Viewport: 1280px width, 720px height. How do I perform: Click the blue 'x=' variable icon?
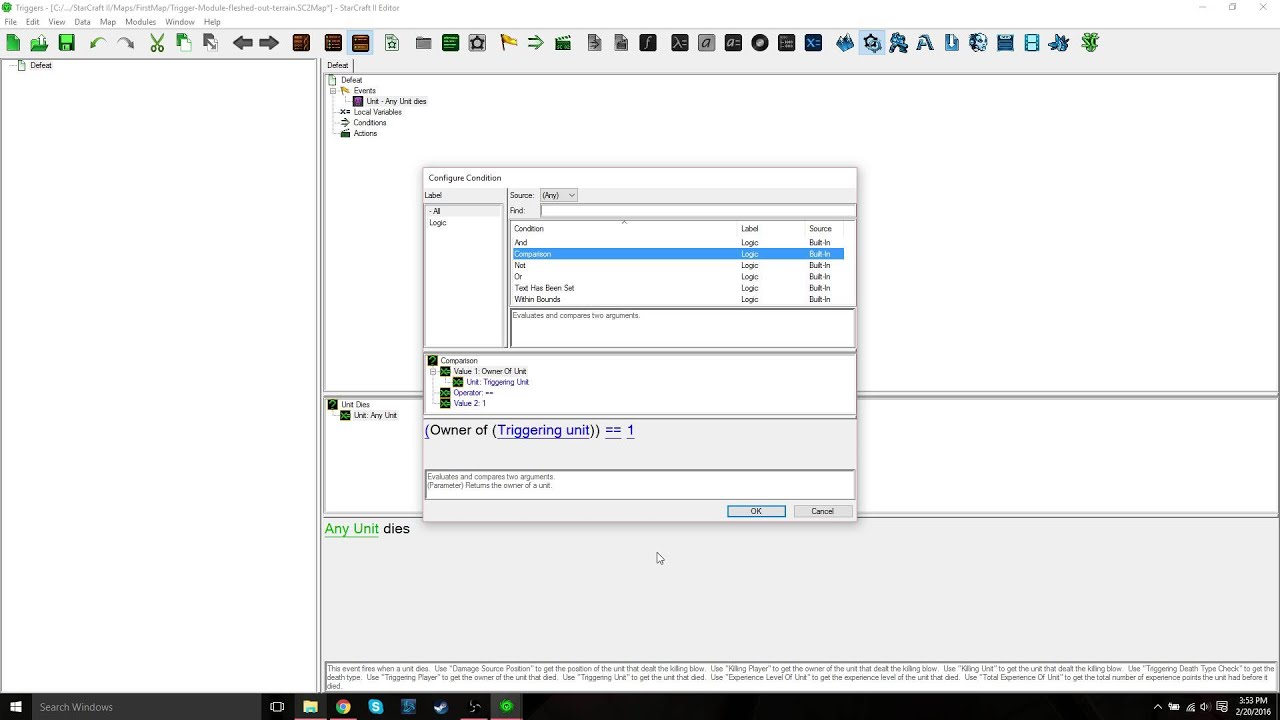(813, 43)
